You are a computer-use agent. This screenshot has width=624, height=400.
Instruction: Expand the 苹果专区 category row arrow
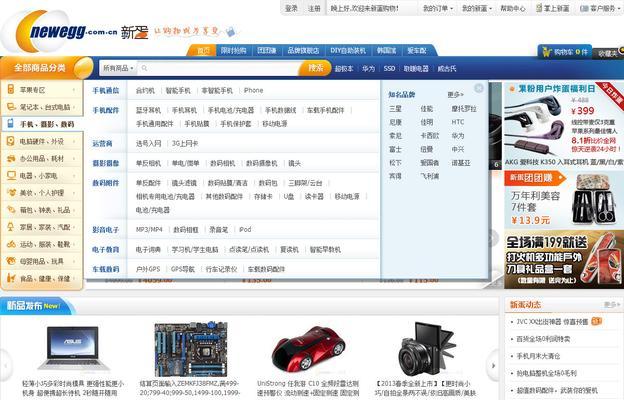74,90
